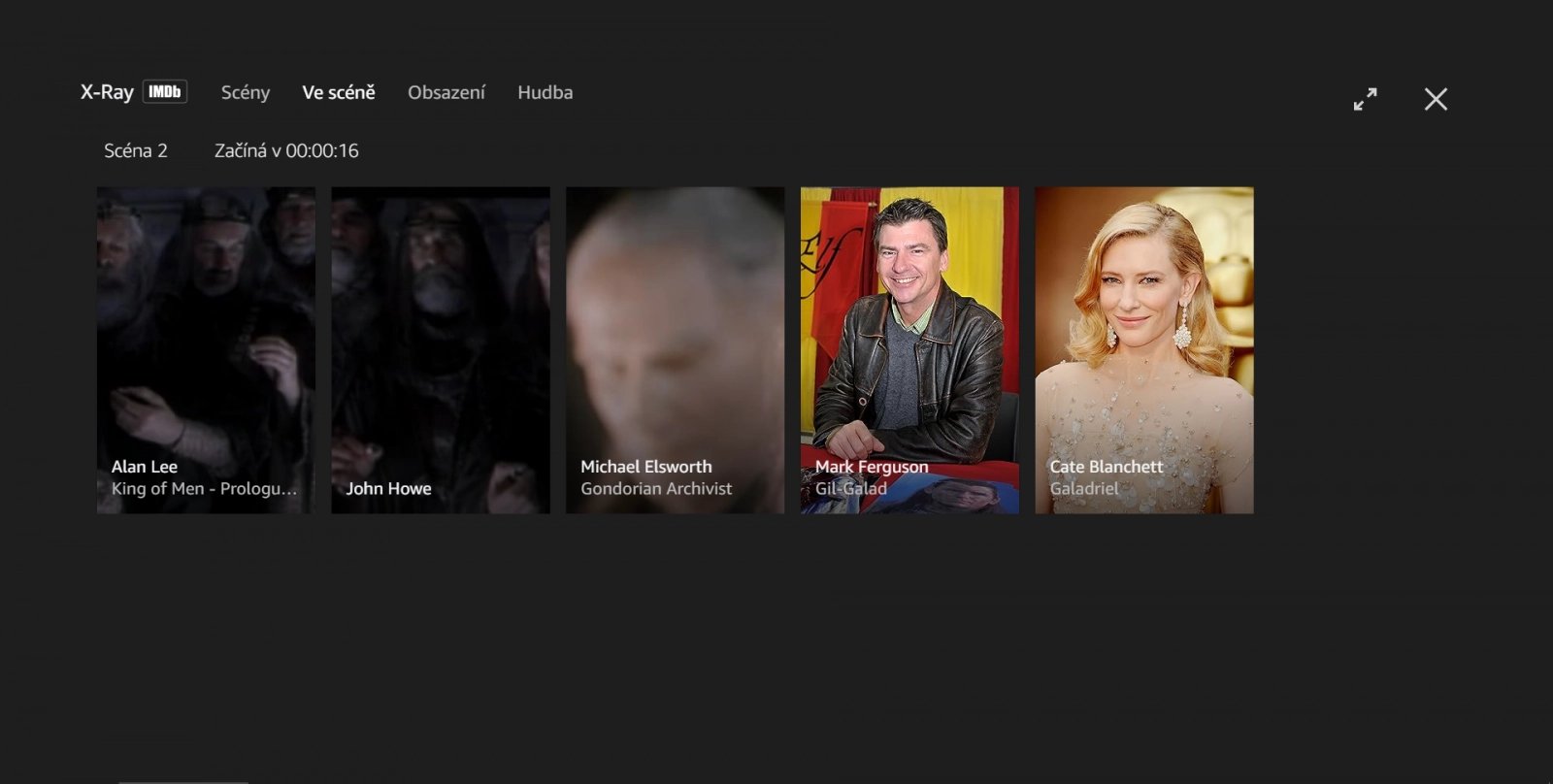
Task: Click the Scéna 2 label
Action: click(136, 150)
